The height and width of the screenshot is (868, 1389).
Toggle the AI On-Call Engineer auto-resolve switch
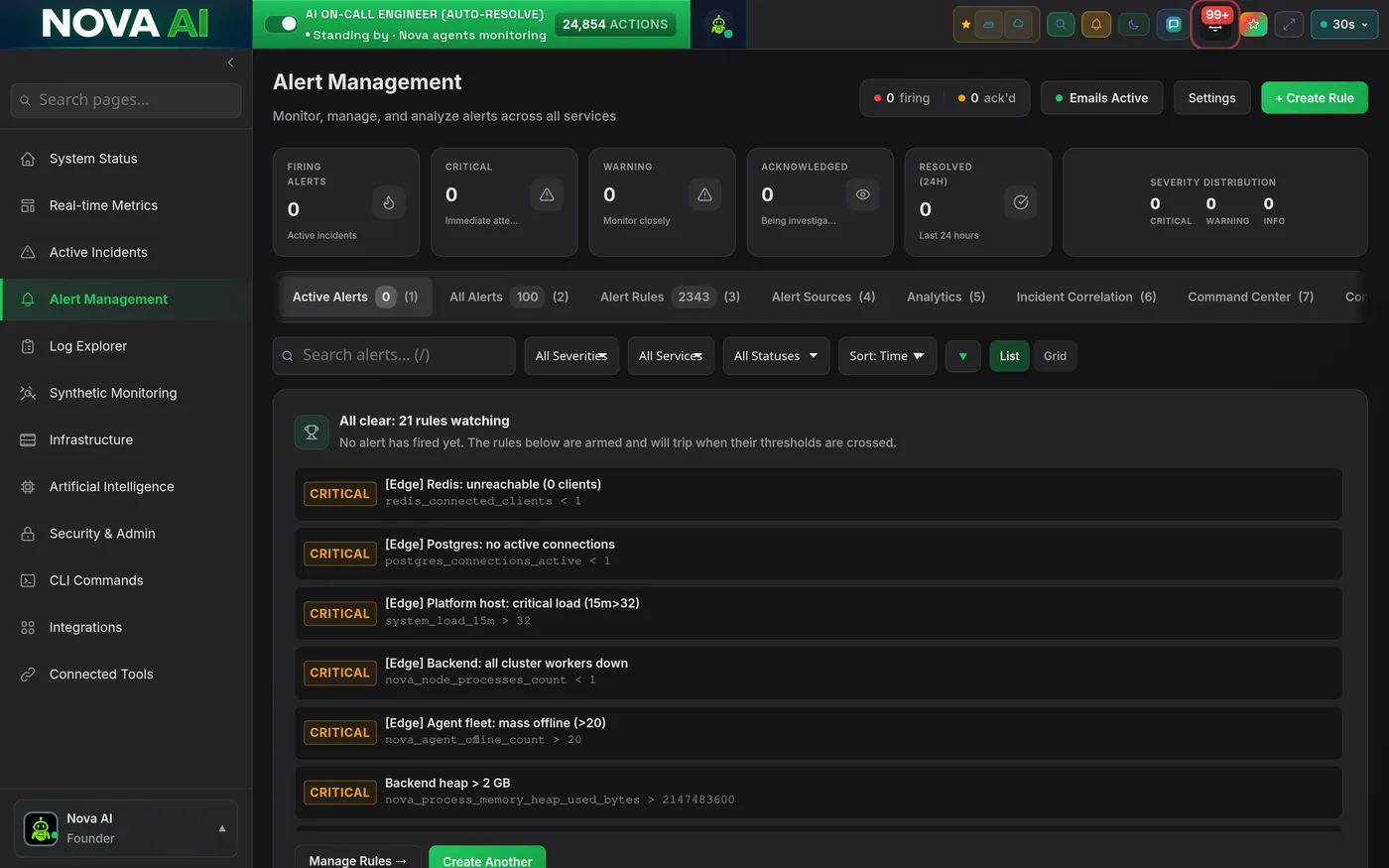(x=281, y=24)
